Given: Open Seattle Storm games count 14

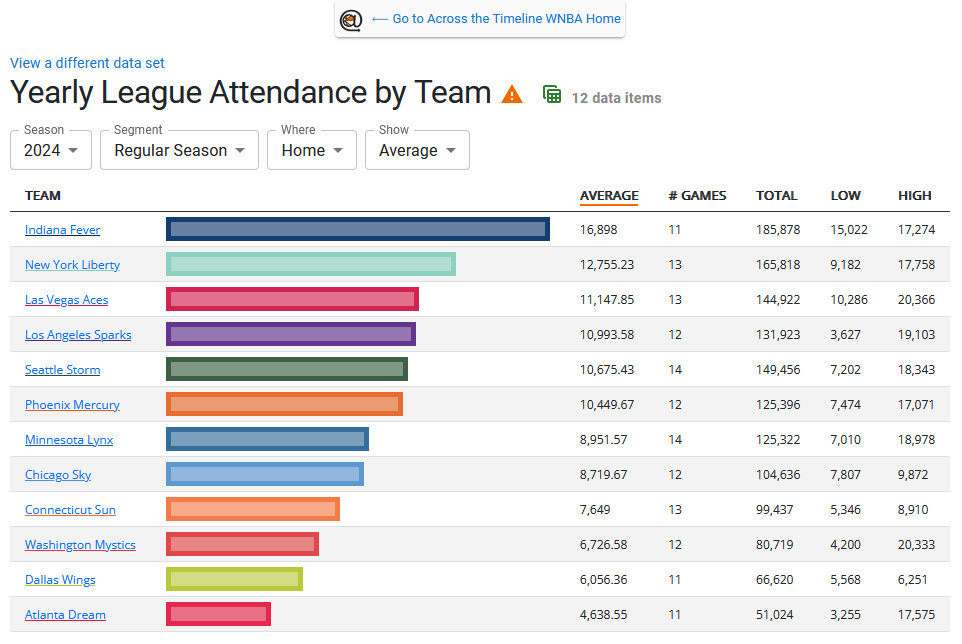Looking at the screenshot, I should coord(675,370).
